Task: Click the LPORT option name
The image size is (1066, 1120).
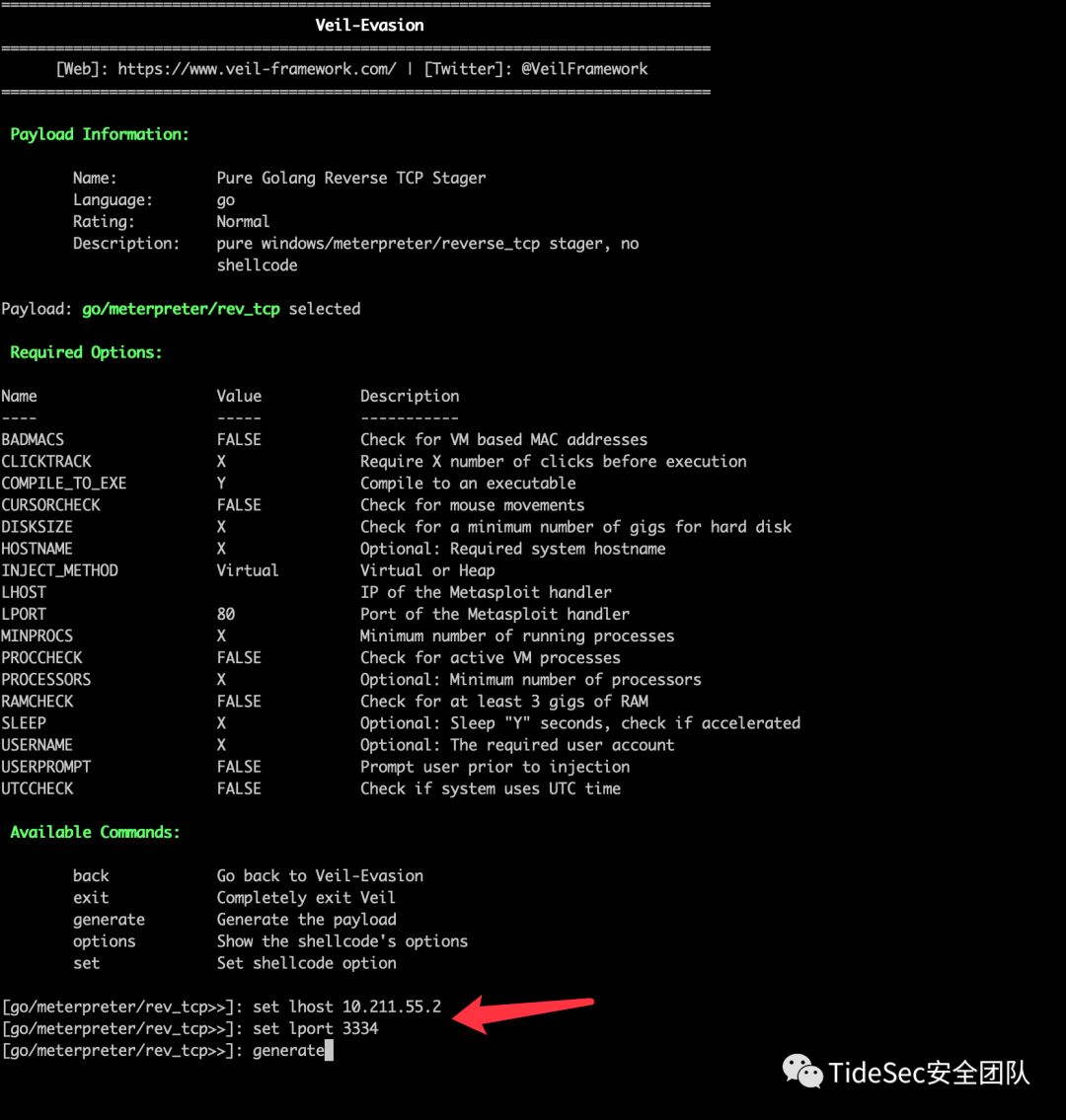Action: pyautogui.click(x=23, y=615)
